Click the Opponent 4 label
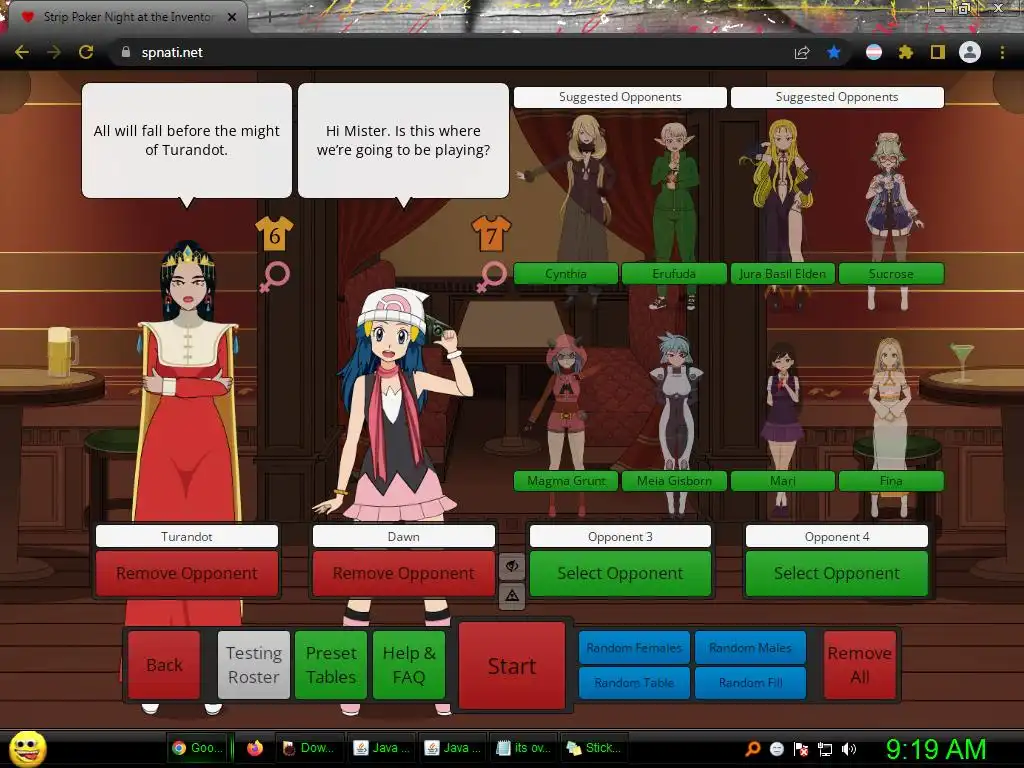 (x=837, y=536)
